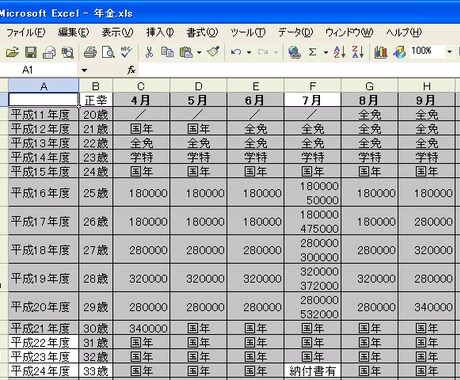The width and height of the screenshot is (460, 380).
Task: Click the Paste clipboard icon
Action: tap(186, 52)
